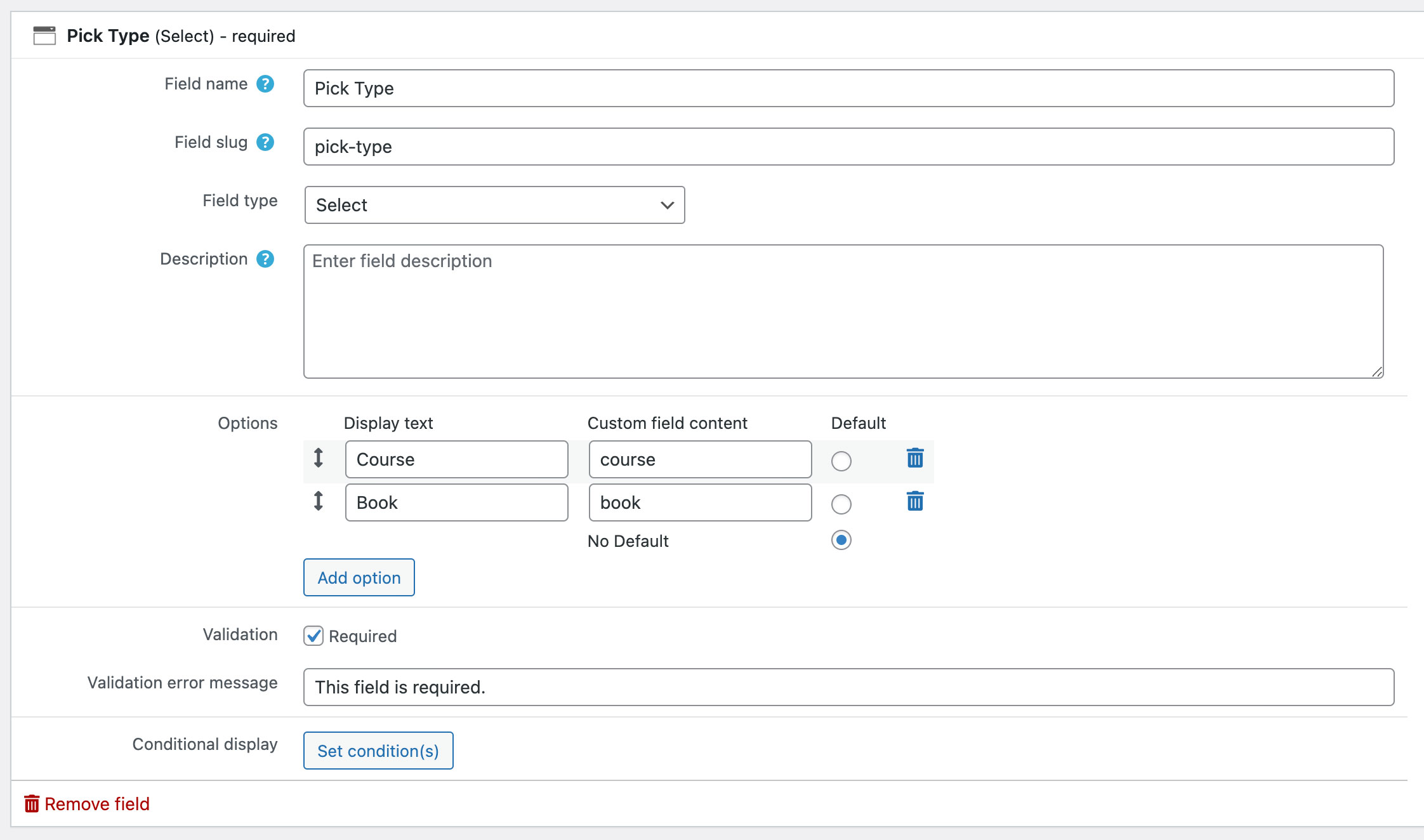
Task: Open the Description help tooltip icon
Action: tap(265, 259)
